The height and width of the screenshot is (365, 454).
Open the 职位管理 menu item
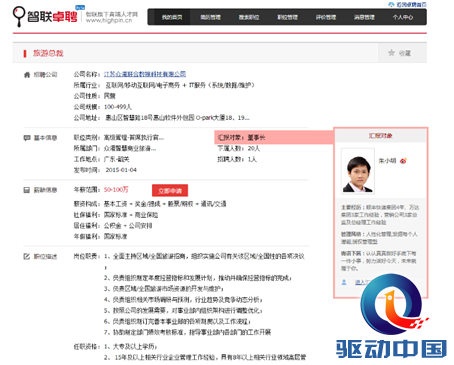pyautogui.click(x=287, y=17)
